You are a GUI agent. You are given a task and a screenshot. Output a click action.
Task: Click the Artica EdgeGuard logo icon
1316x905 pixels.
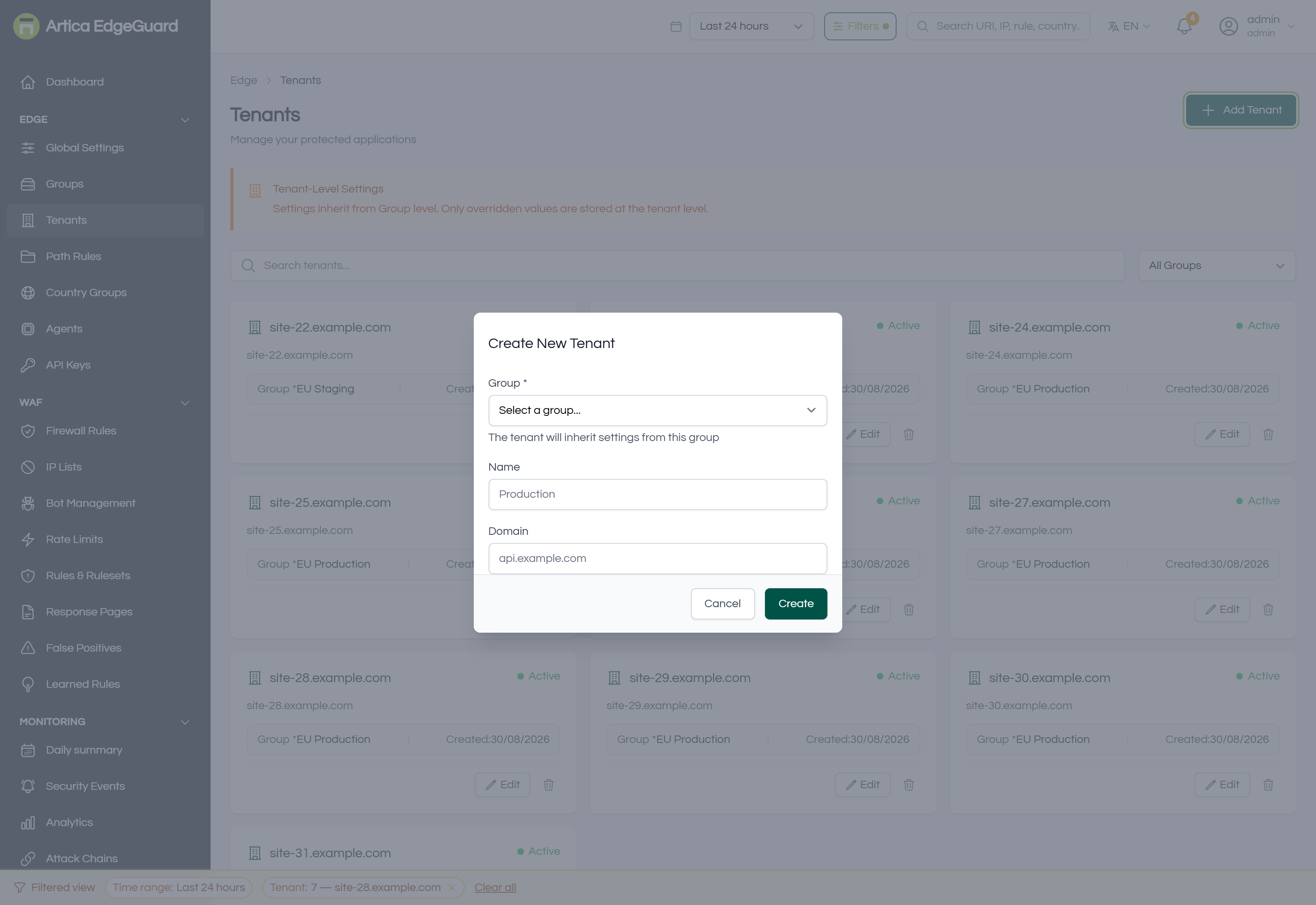26,26
